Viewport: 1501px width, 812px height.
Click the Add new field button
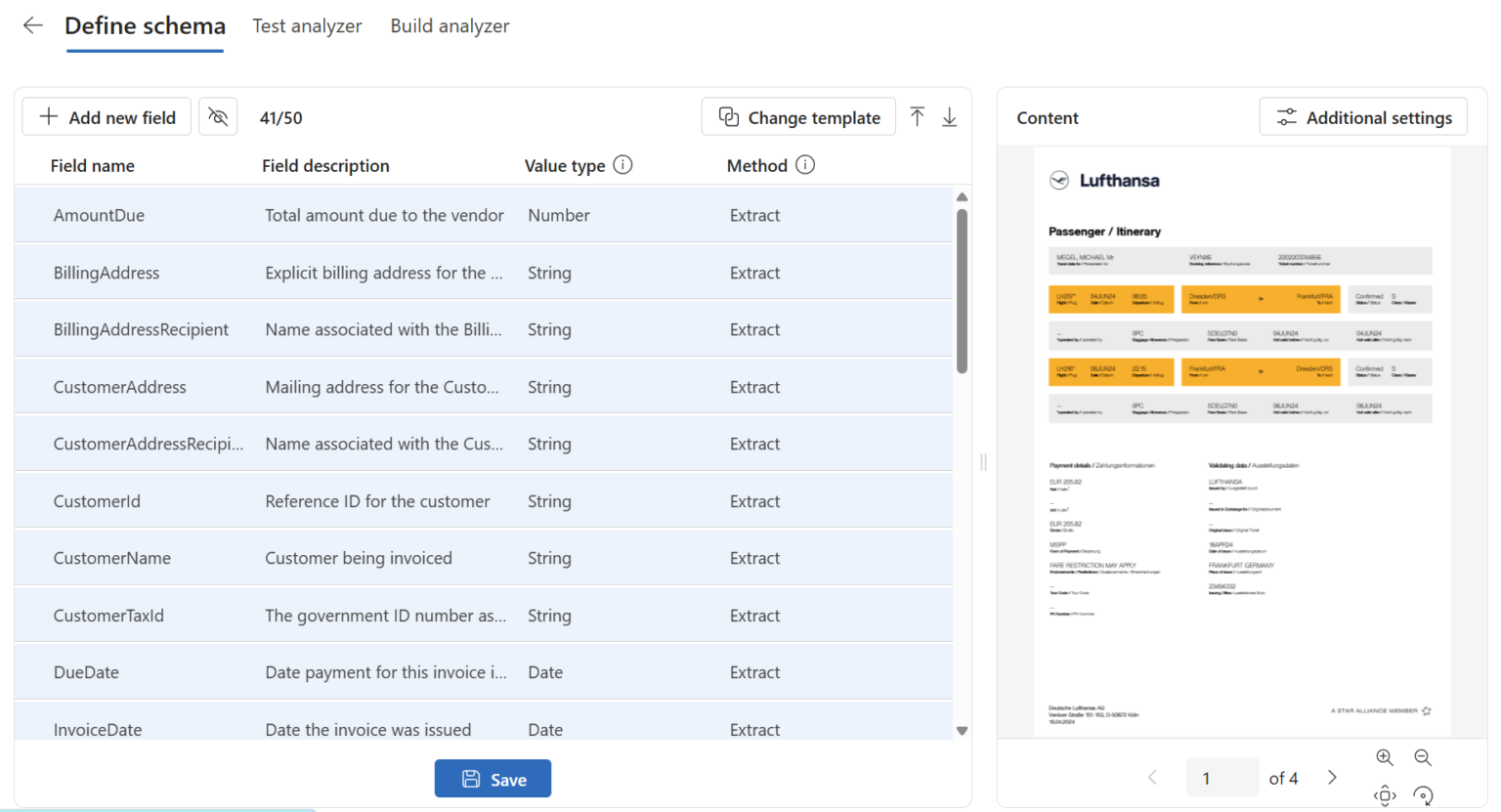107,117
